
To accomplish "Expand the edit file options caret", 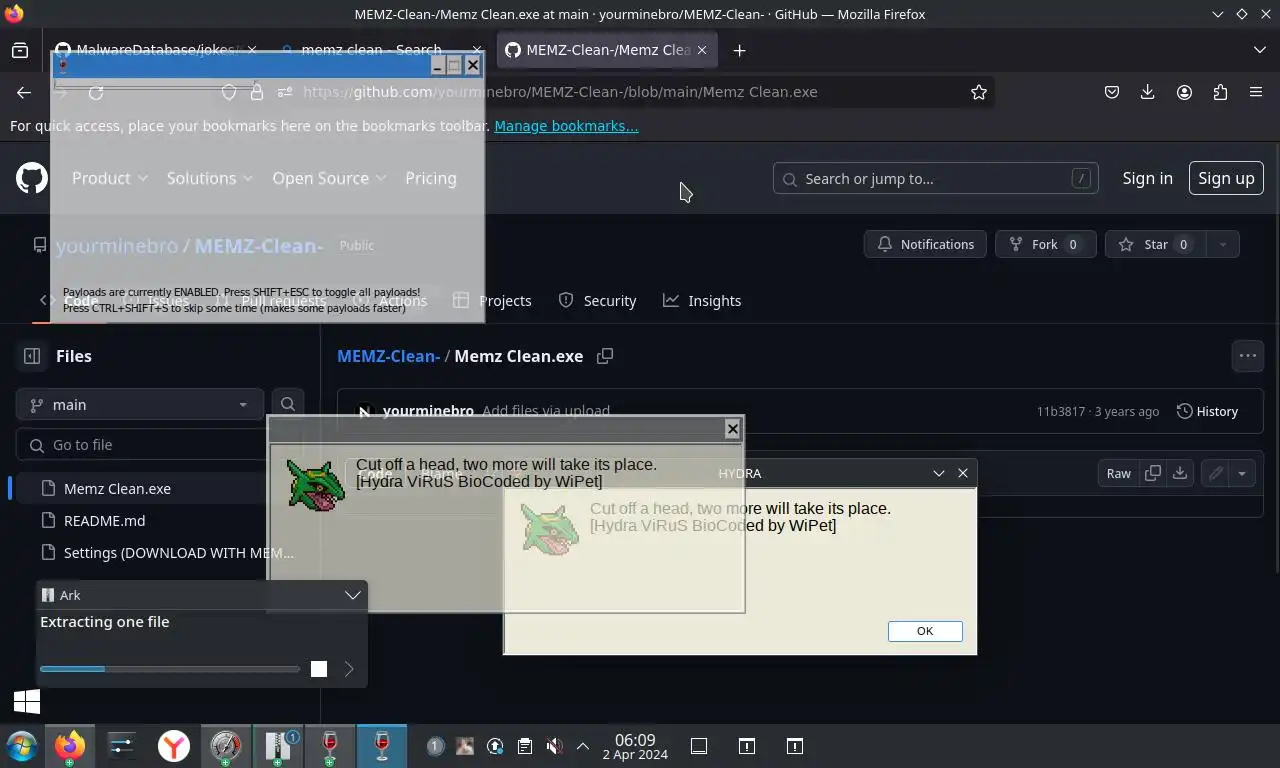I will tap(1241, 473).
